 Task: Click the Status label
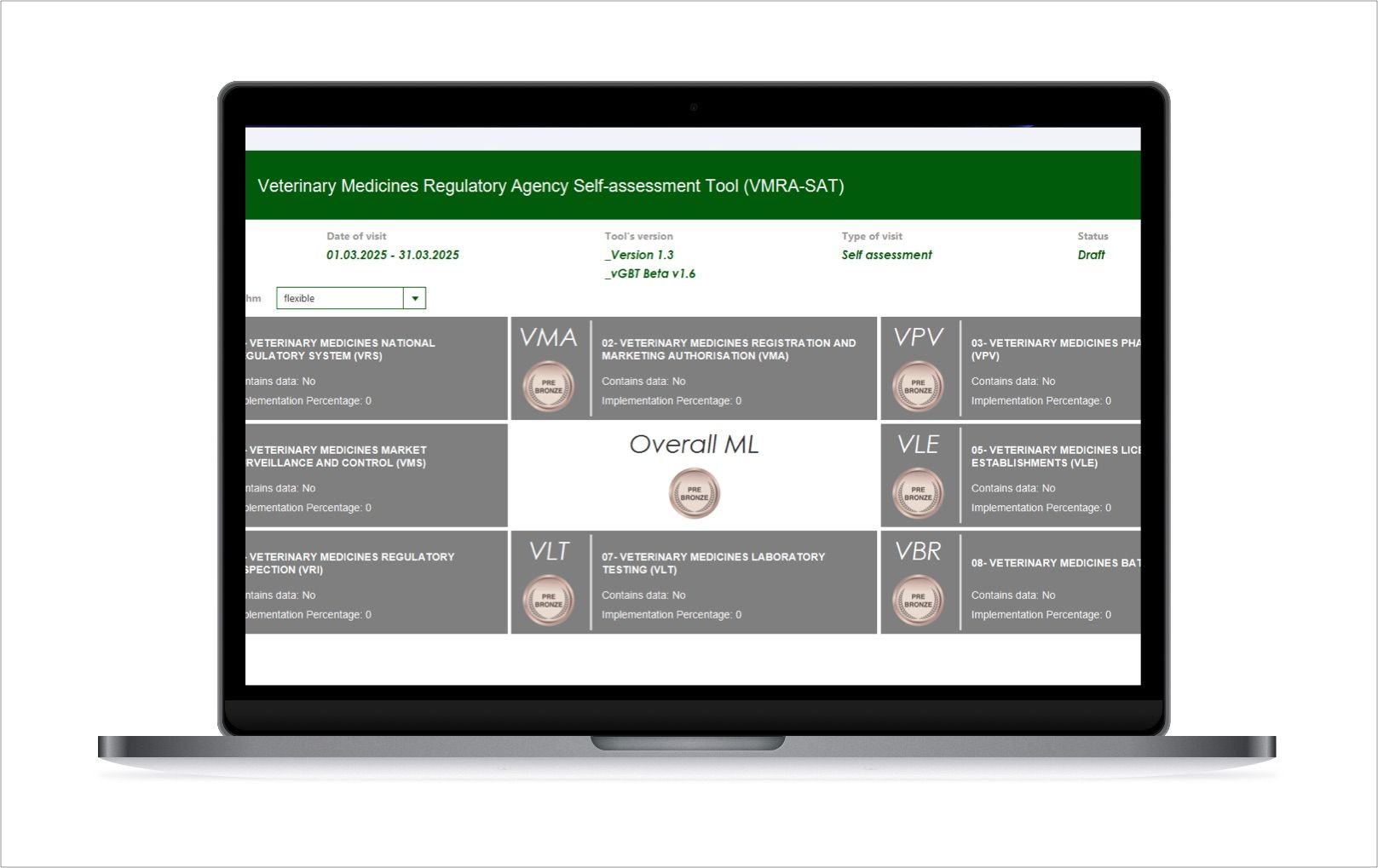(1093, 236)
